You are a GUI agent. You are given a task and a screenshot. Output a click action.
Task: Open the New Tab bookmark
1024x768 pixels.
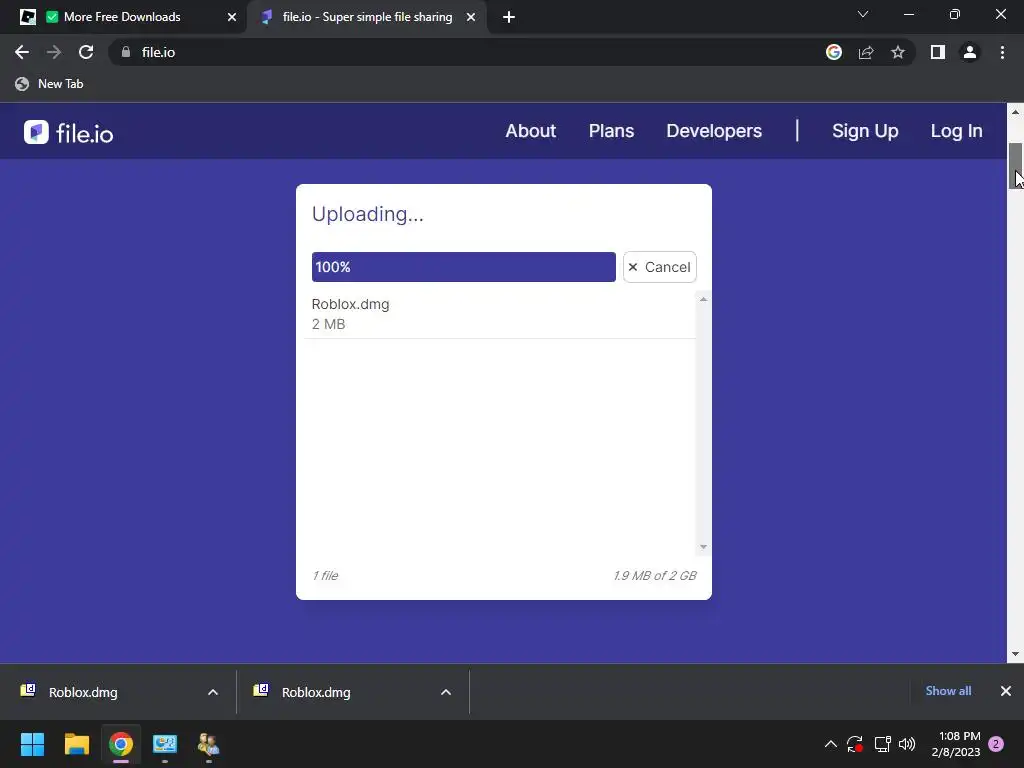[x=50, y=84]
